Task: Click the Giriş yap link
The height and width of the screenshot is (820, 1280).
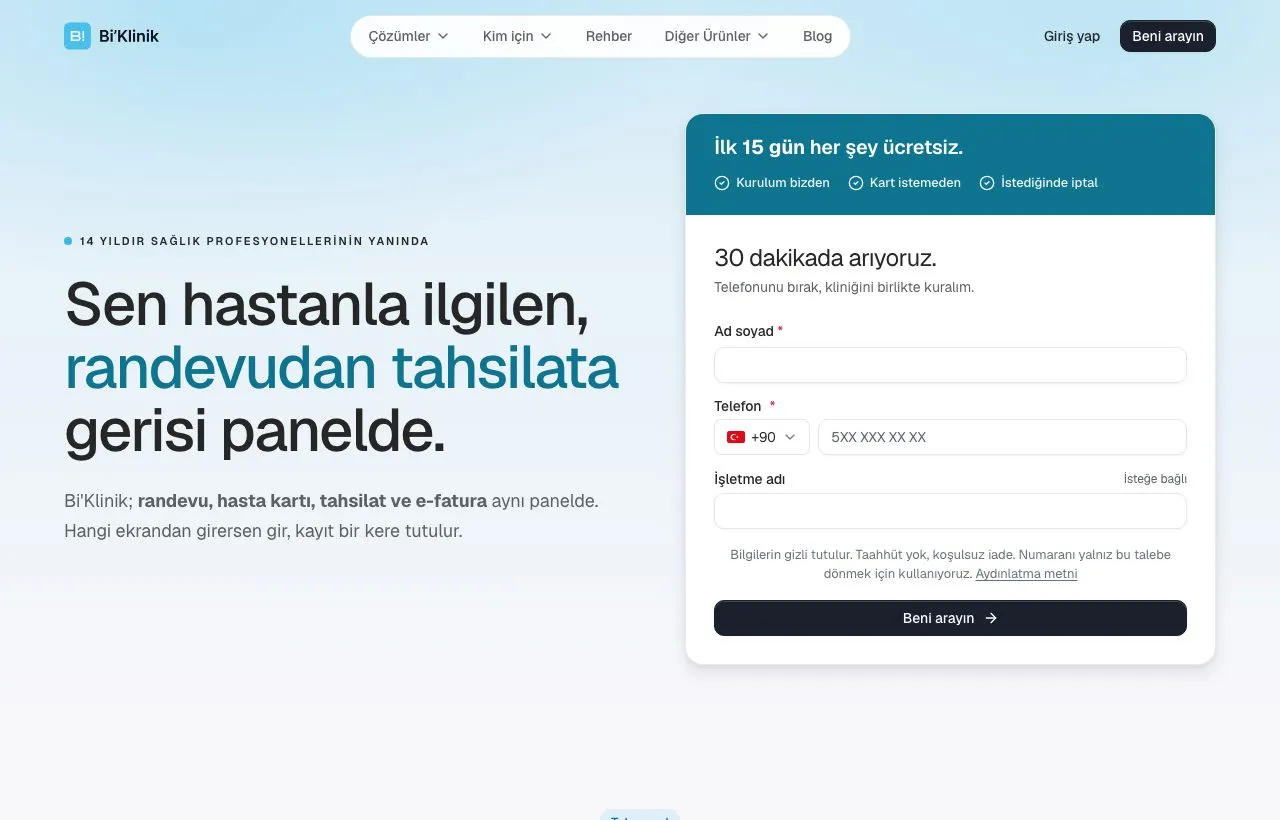Action: coord(1072,36)
